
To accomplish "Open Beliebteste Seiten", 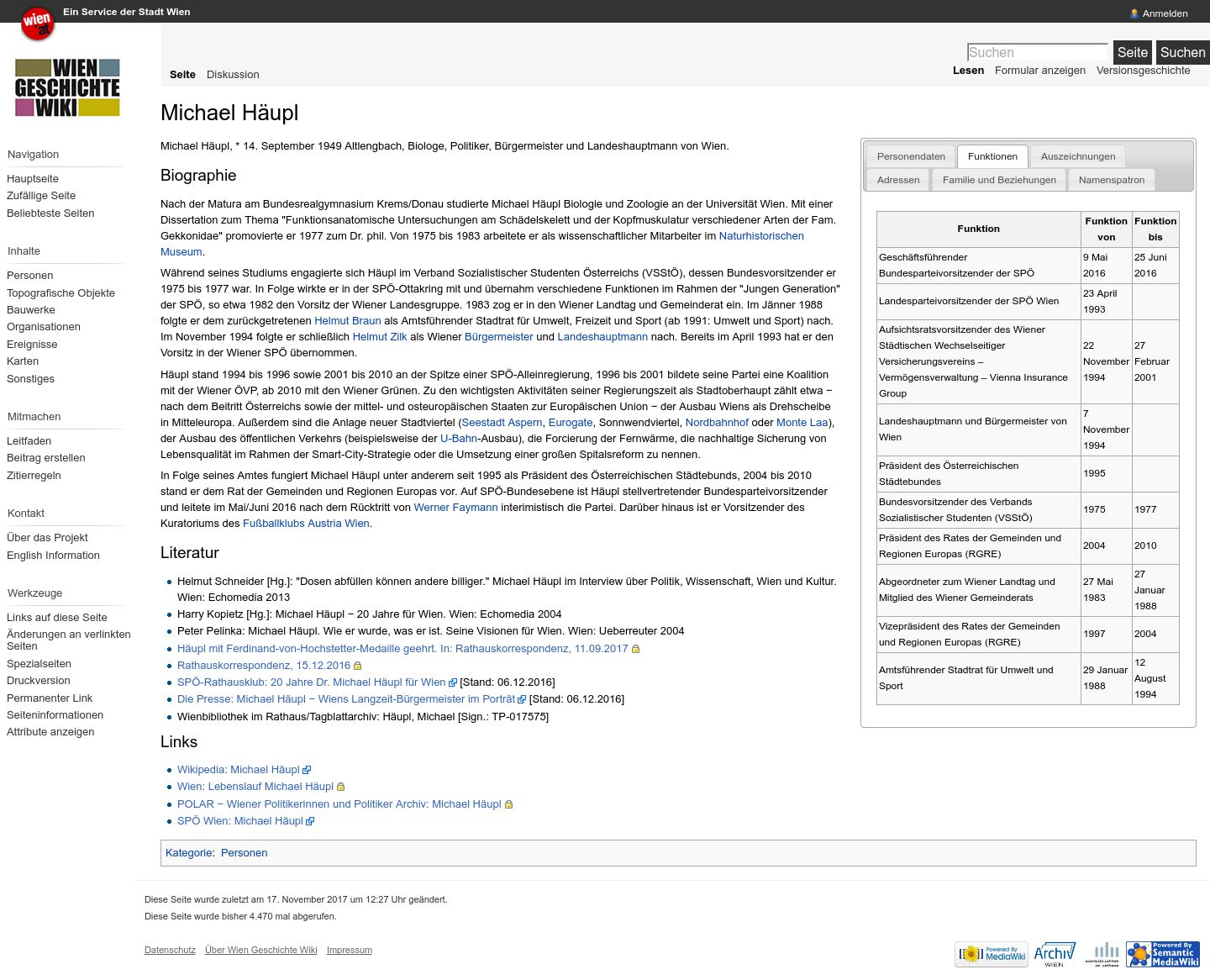I will [x=50, y=213].
